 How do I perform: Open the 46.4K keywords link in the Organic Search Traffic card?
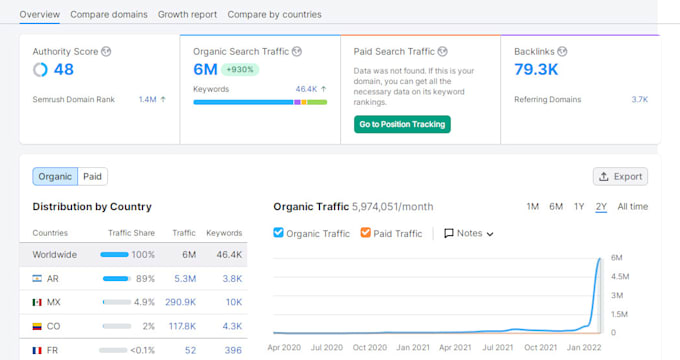306,89
